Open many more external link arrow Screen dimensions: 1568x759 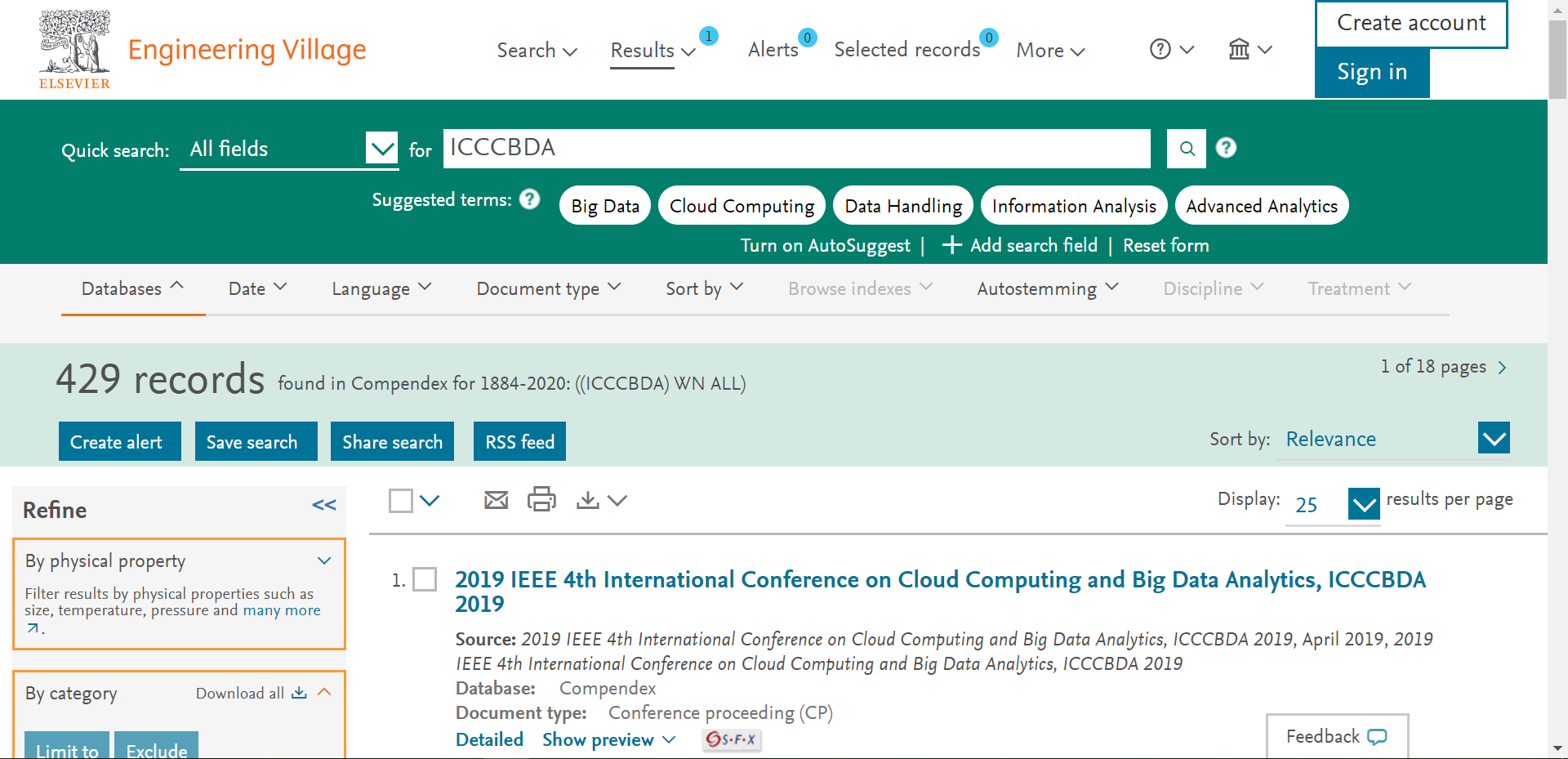pyautogui.click(x=33, y=628)
